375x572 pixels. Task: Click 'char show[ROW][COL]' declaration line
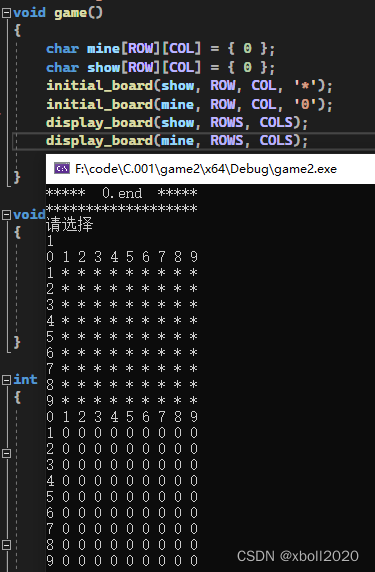click(161, 67)
